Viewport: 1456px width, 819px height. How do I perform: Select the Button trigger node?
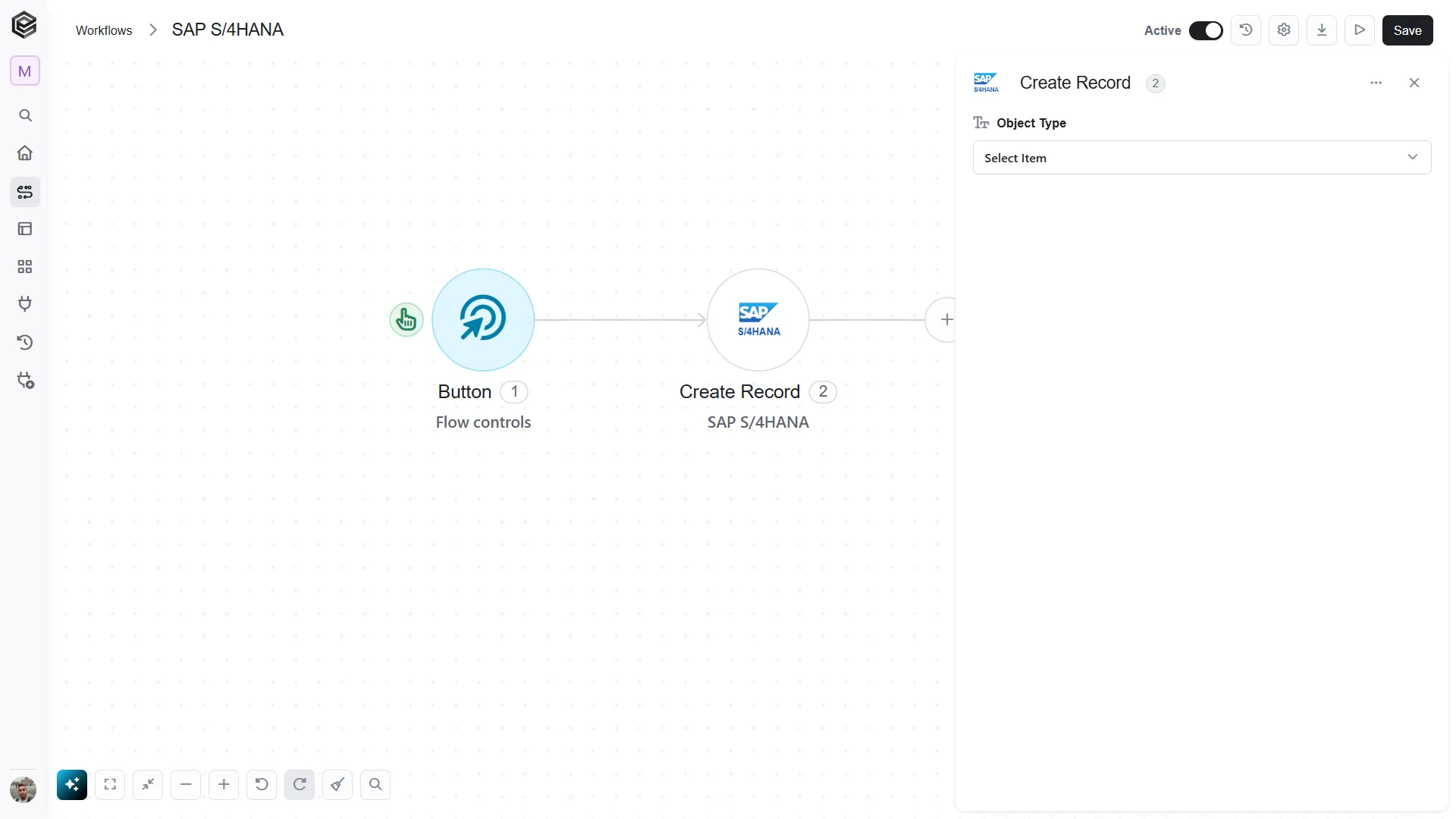coord(483,320)
